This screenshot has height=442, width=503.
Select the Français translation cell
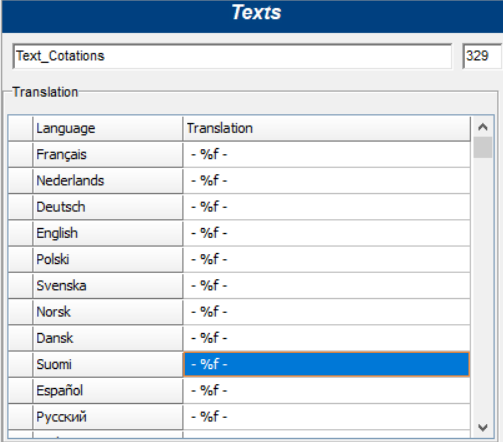pyautogui.click(x=327, y=155)
